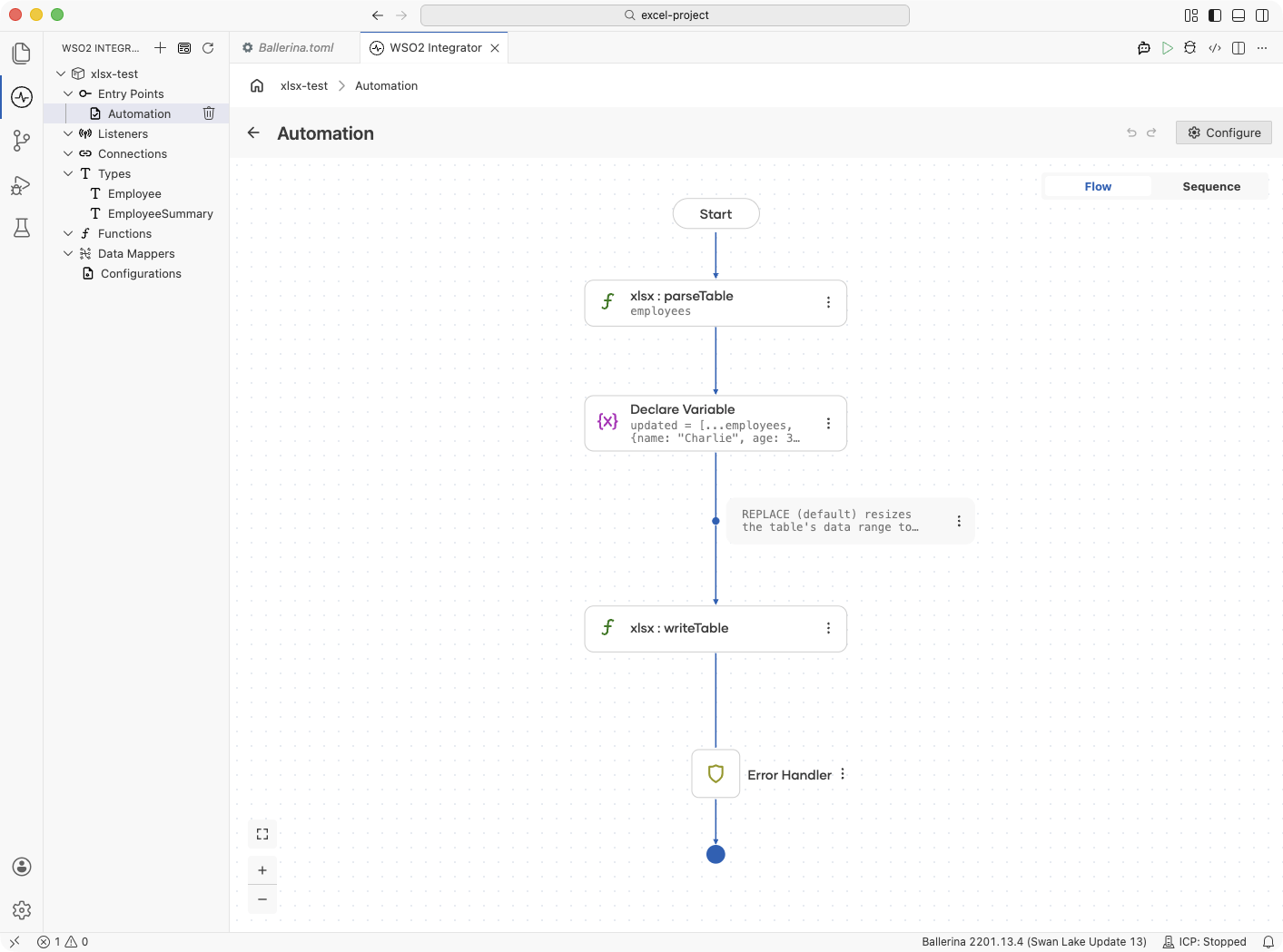Viewport: 1283px width, 952px height.
Task: Toggle secondary sidebar visibility in title bar
Action: (x=1262, y=15)
